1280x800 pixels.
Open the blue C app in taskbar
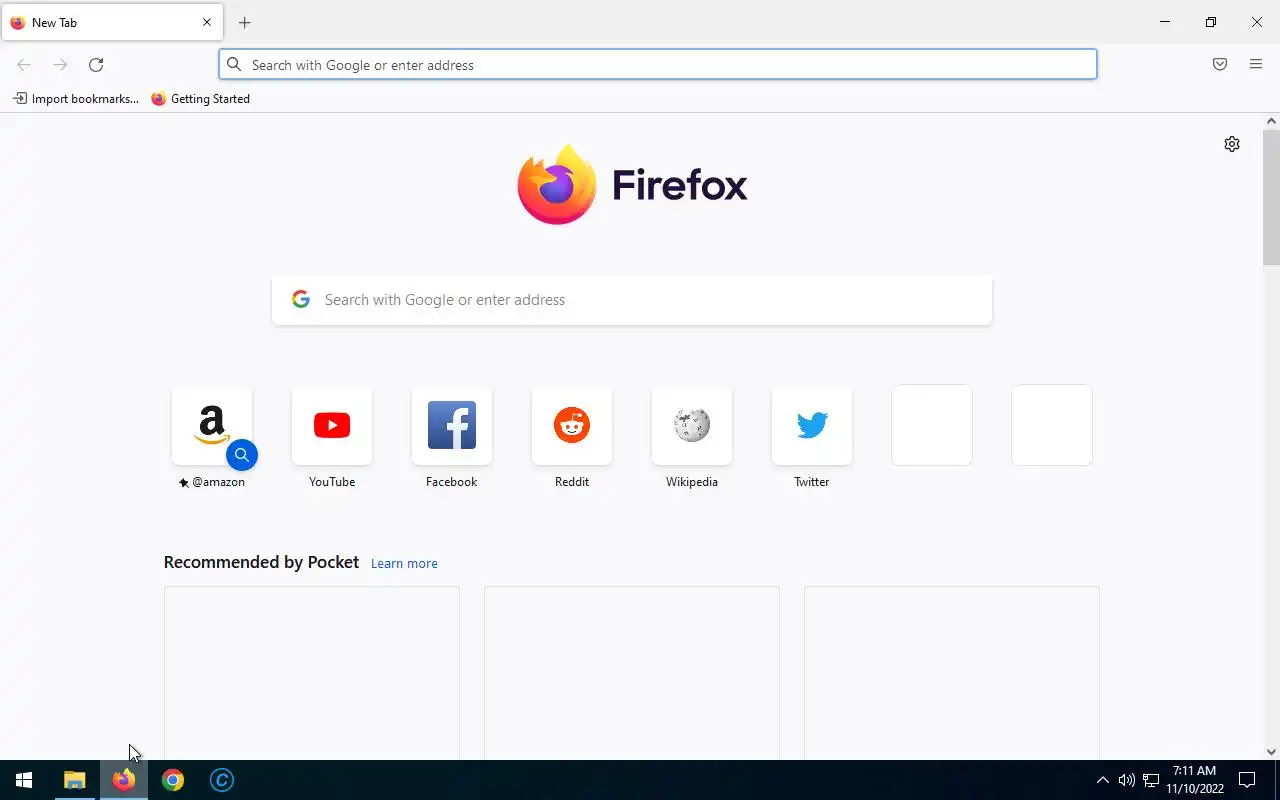pyautogui.click(x=222, y=780)
